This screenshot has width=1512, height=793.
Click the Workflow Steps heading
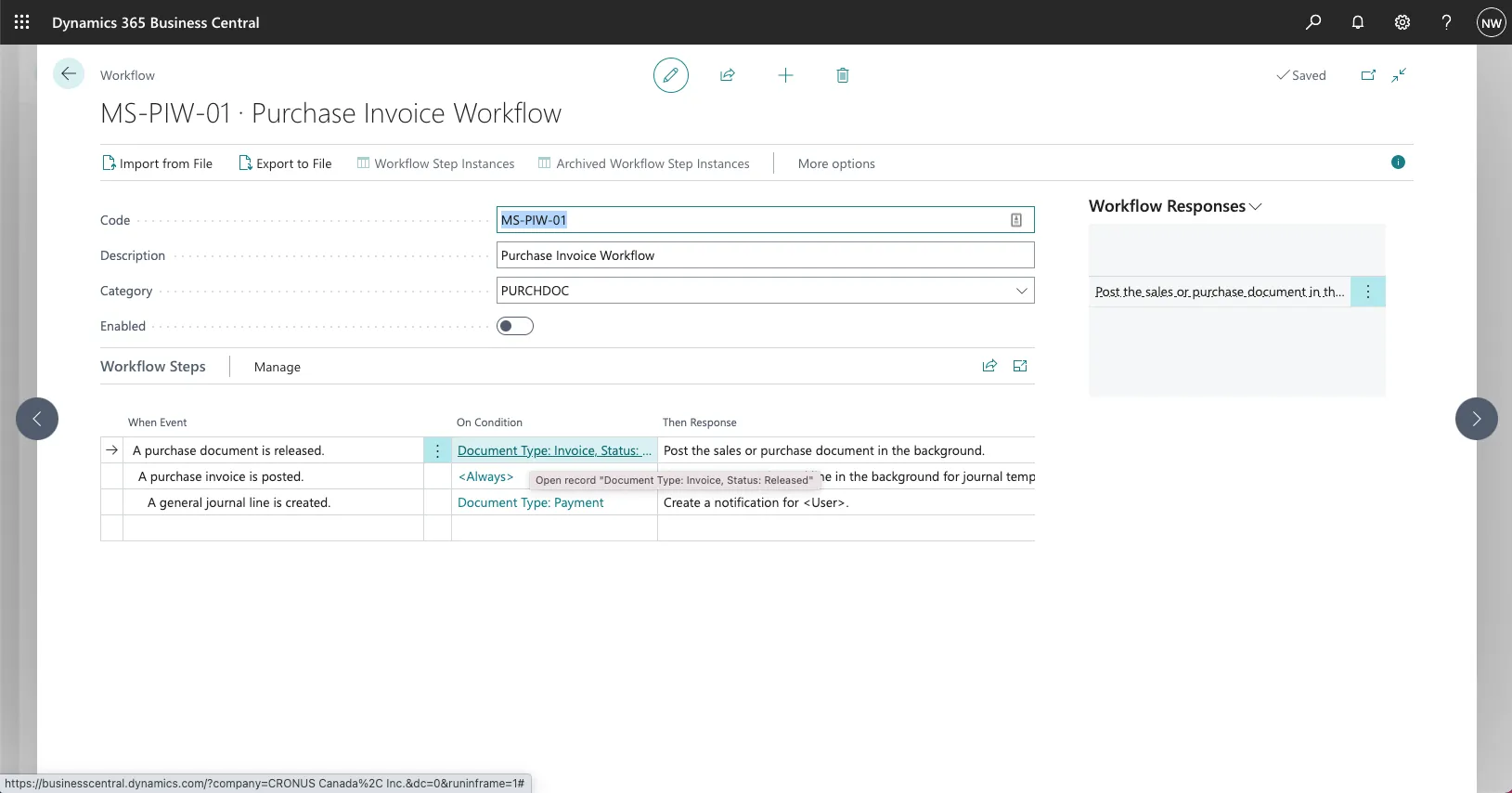click(x=153, y=366)
